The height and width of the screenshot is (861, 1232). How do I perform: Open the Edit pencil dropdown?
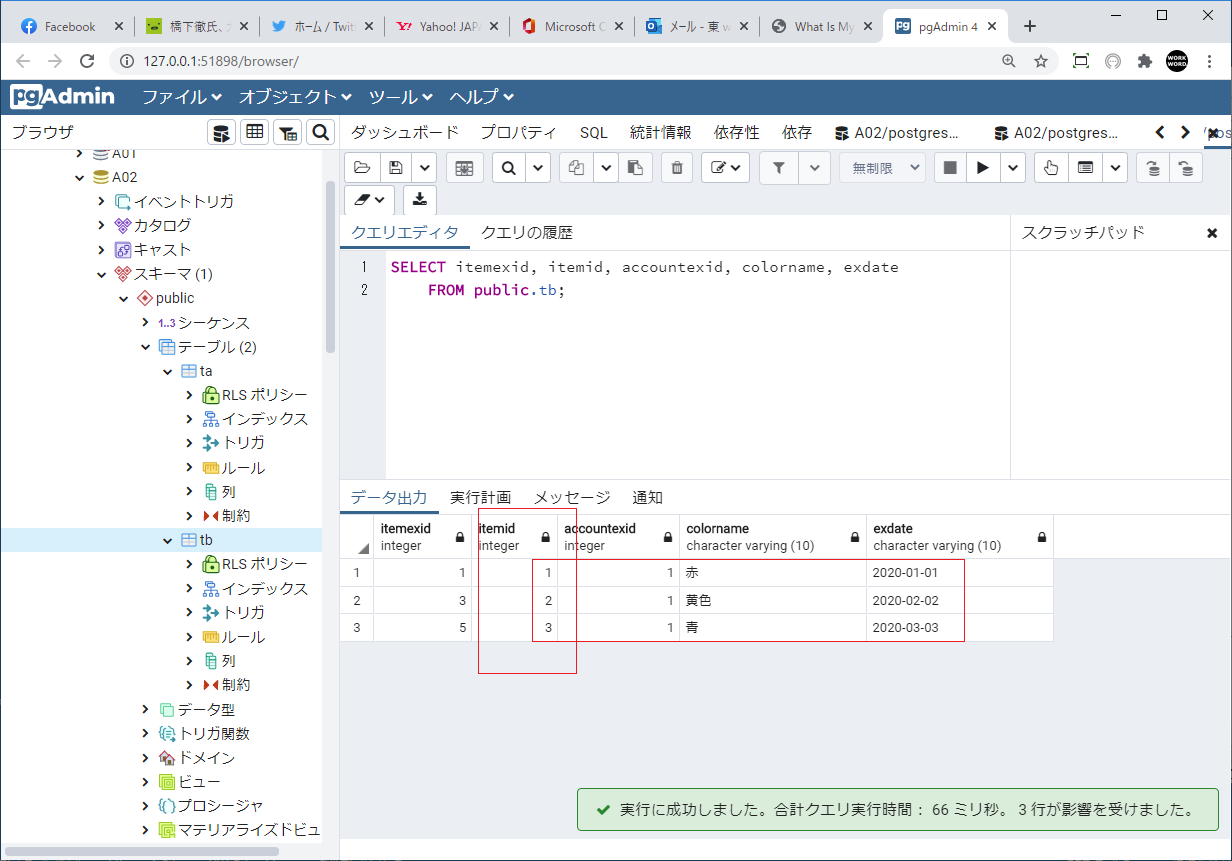pyautogui.click(x=726, y=168)
